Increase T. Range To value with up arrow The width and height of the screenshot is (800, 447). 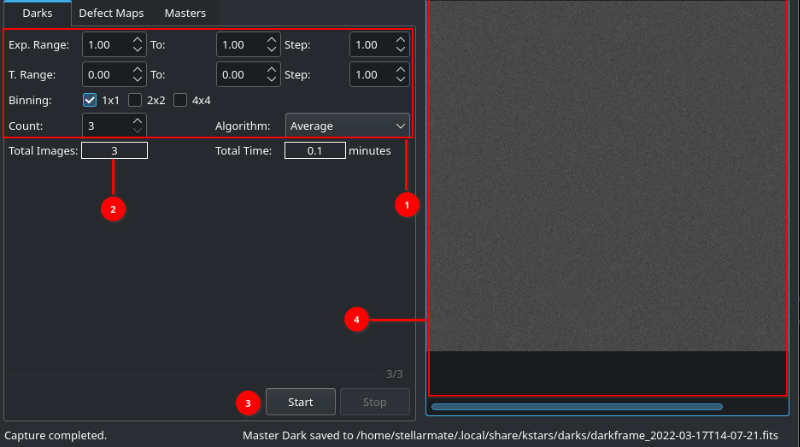point(271,69)
